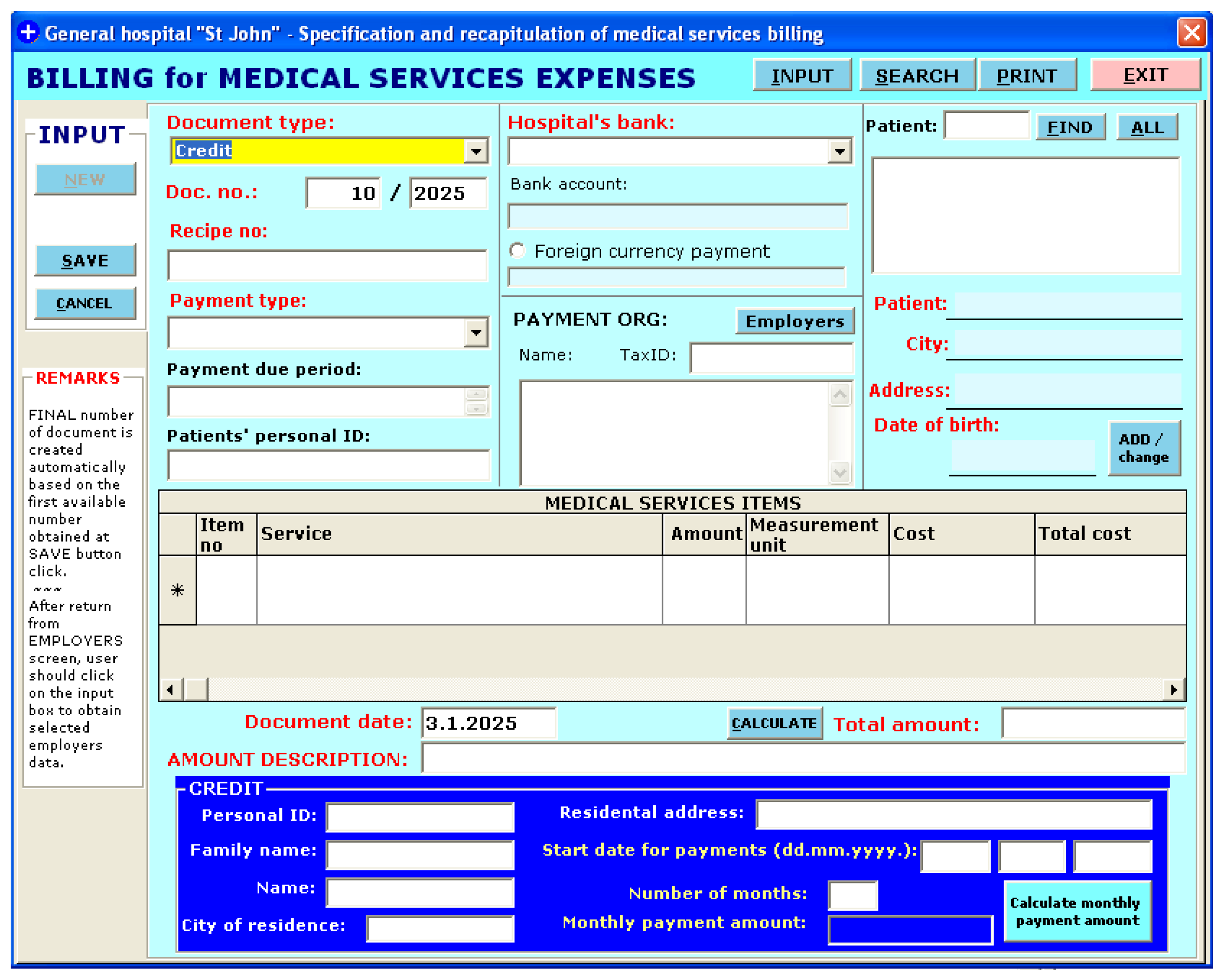
Task: Click the Recipe no input field
Action: coord(328,265)
